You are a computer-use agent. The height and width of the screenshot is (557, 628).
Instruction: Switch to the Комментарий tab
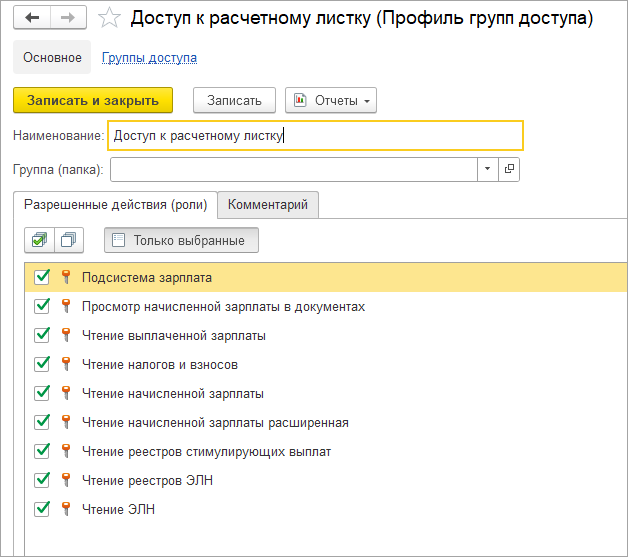click(x=267, y=204)
